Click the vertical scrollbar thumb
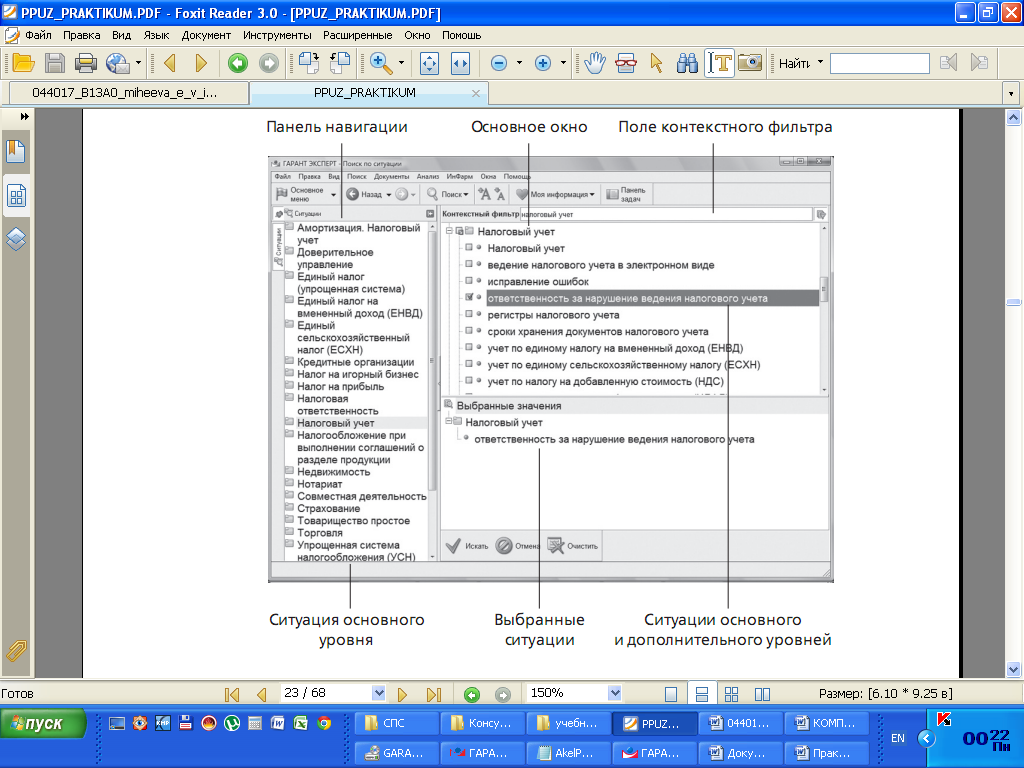1024x768 pixels. [1014, 302]
